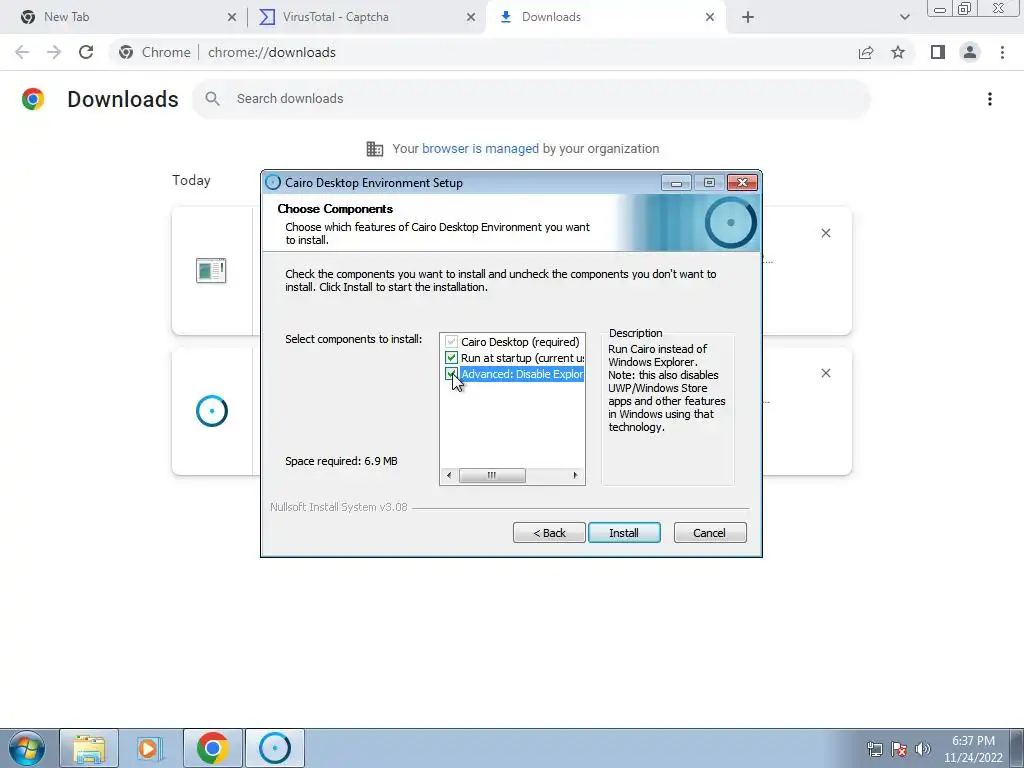Go forward in Chrome

point(54,52)
